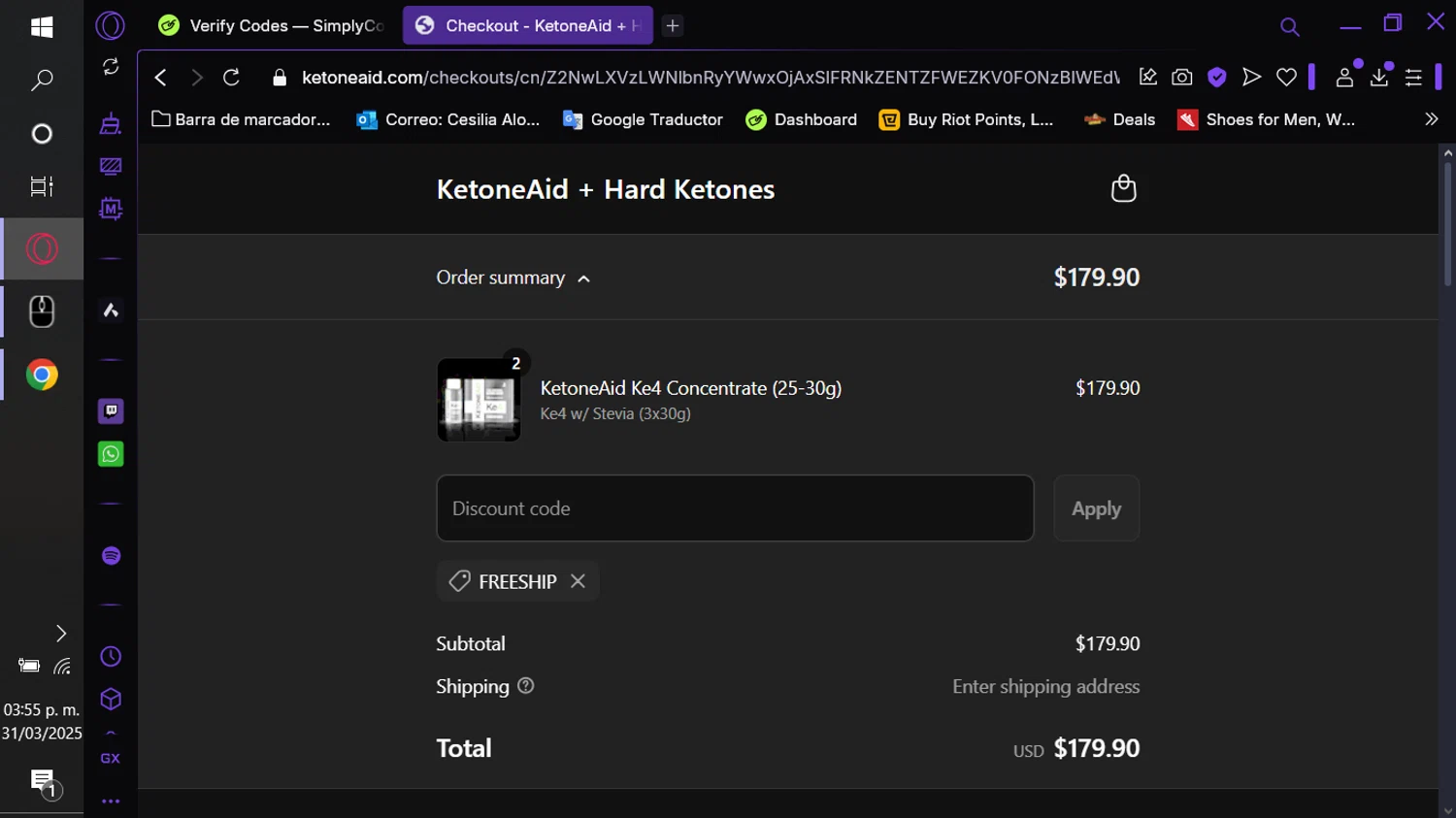Open Buy Riot Points bookmark

pyautogui.click(x=966, y=119)
